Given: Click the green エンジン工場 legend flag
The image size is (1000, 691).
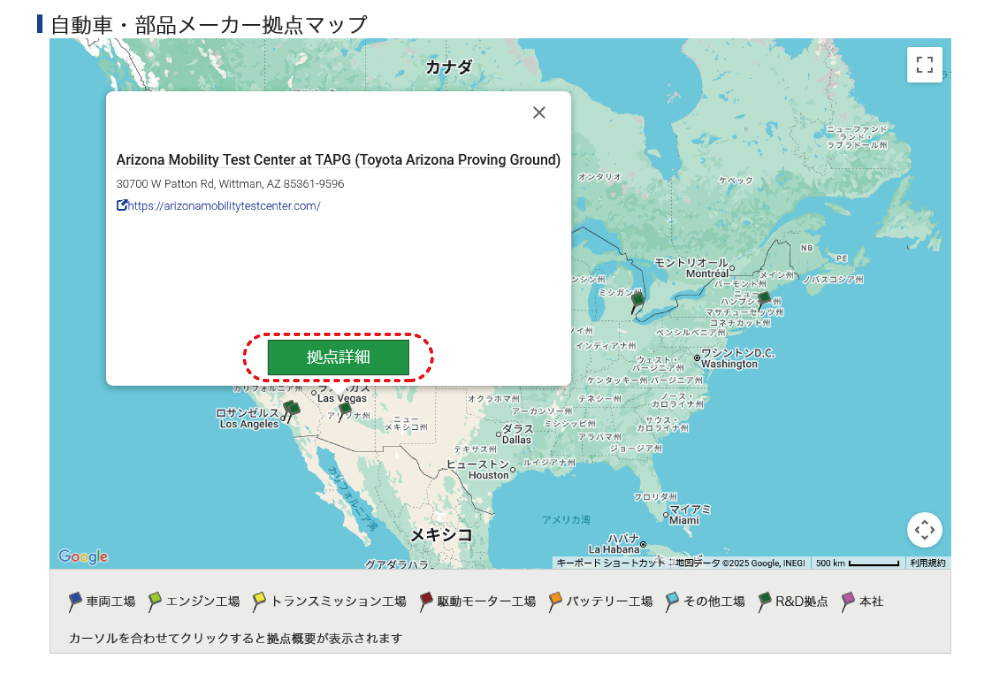Looking at the screenshot, I should click(x=155, y=601).
